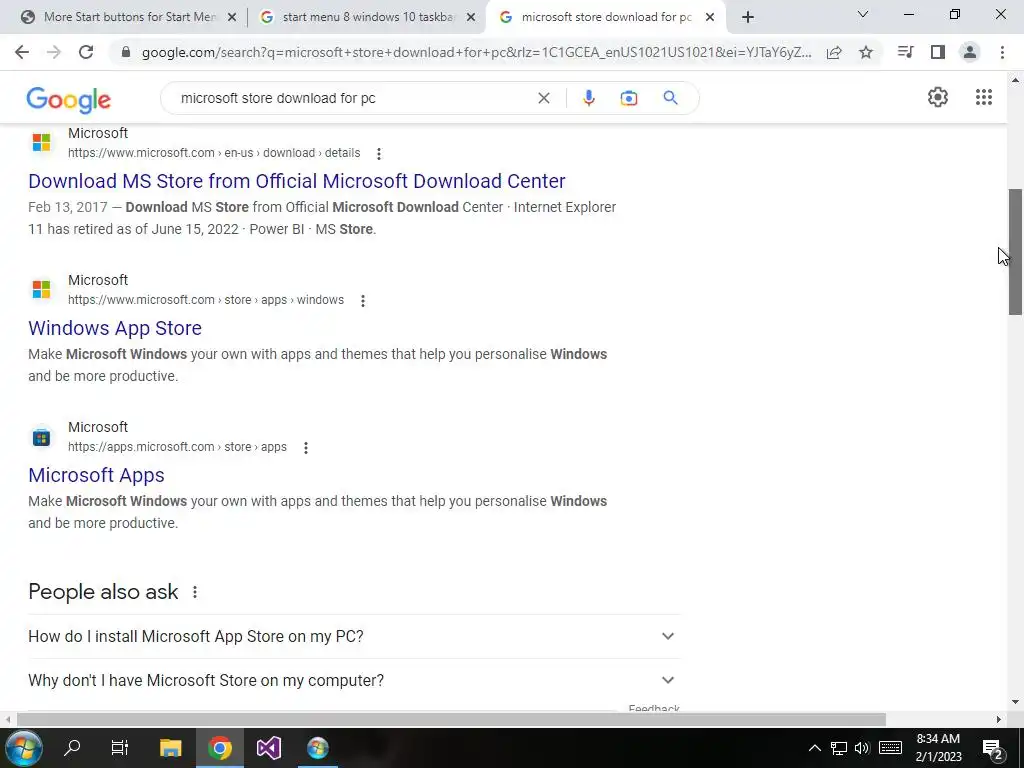Viewport: 1024px width, 768px height.
Task: Click the Google logo
Action: [x=69, y=100]
